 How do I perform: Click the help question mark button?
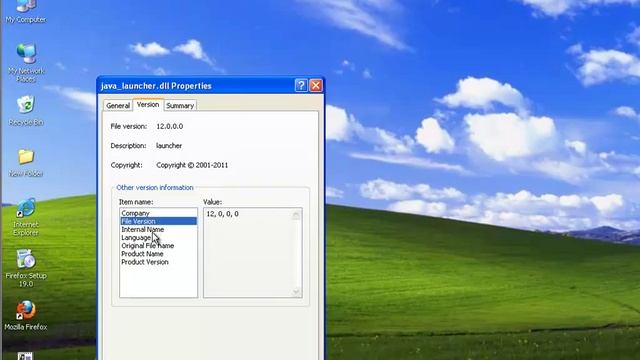(x=301, y=85)
